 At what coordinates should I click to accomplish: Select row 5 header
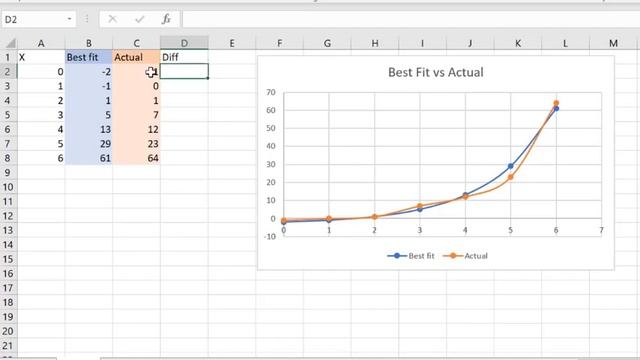(x=8, y=115)
